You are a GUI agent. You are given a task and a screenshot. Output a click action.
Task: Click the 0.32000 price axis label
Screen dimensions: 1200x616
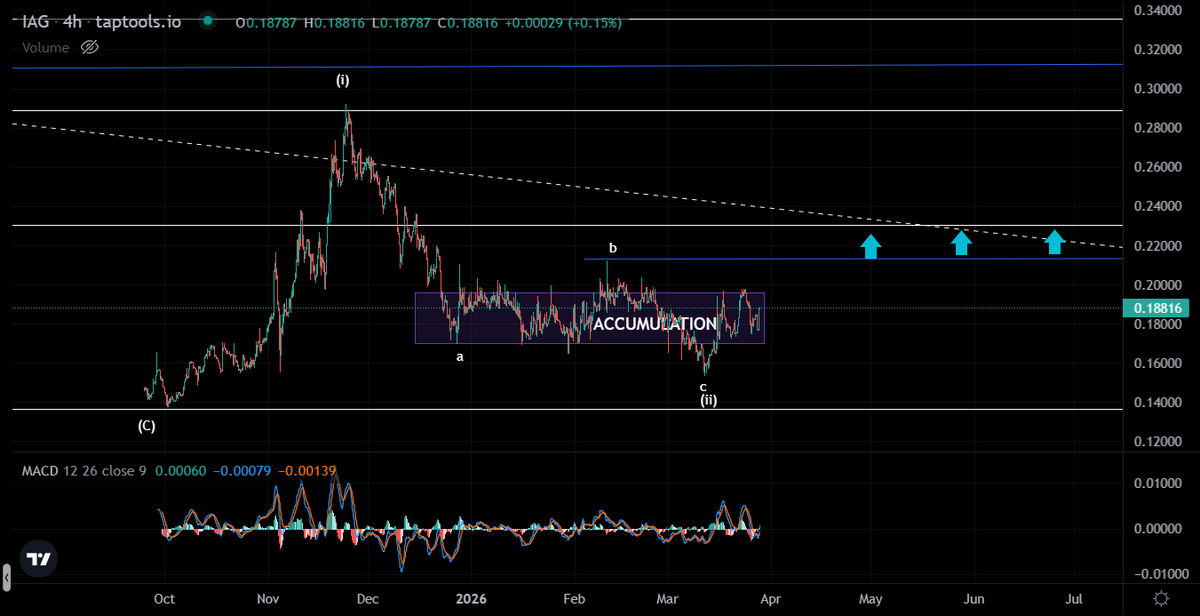click(1158, 50)
